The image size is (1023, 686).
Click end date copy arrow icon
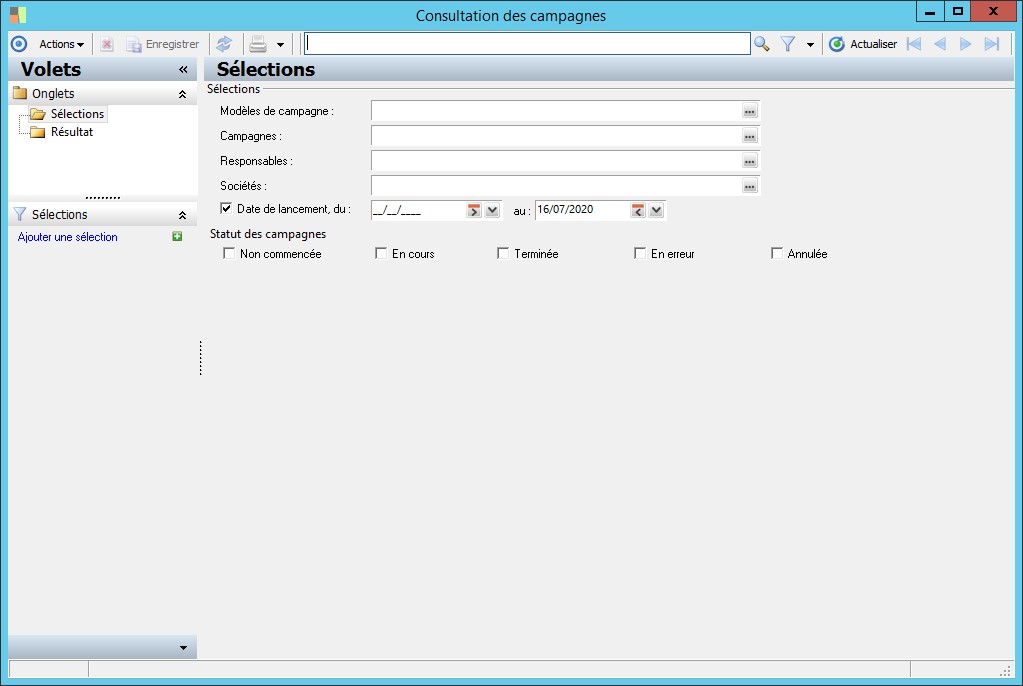point(637,210)
